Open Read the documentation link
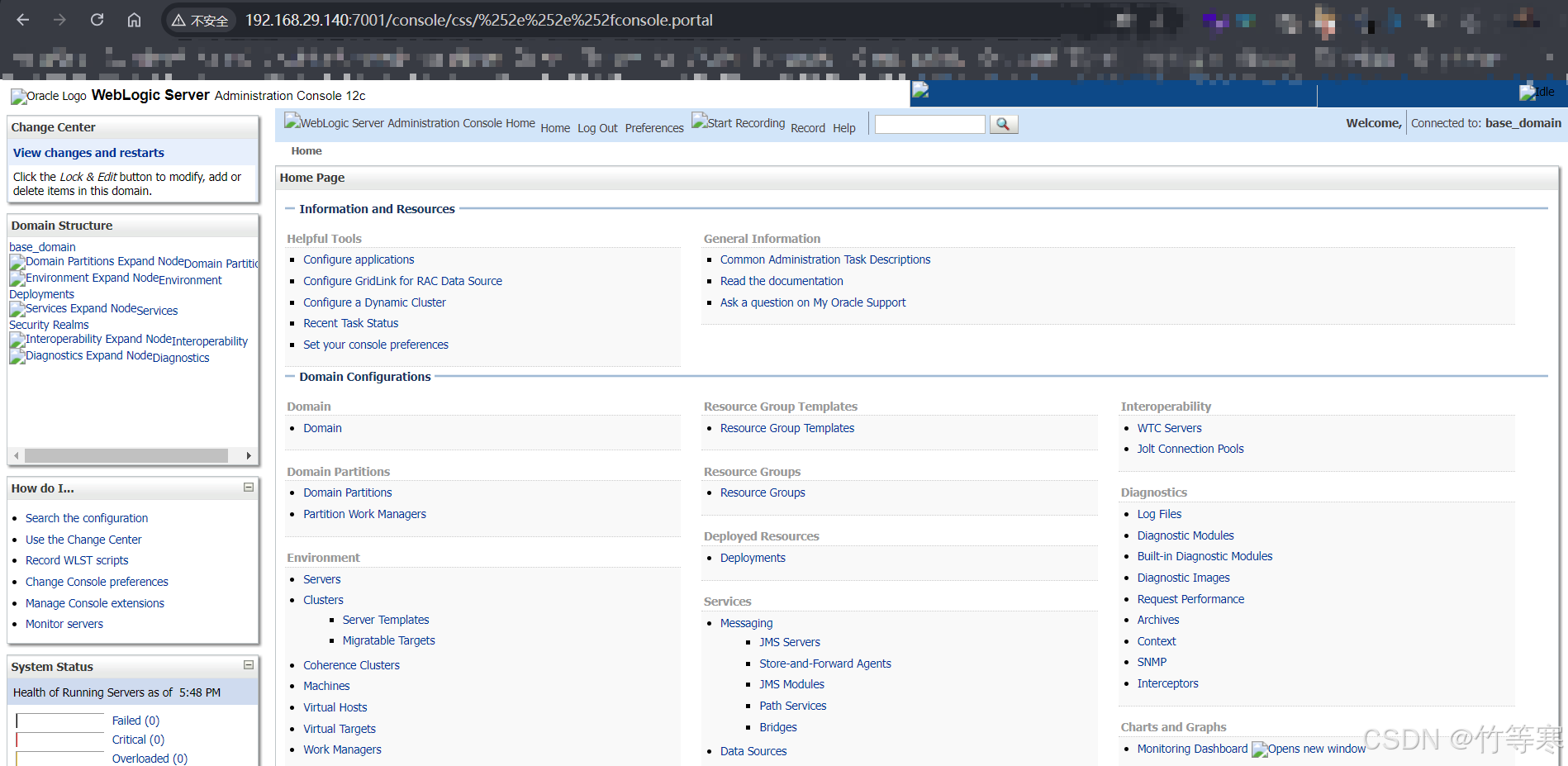Viewport: 1568px width, 766px height. (x=782, y=281)
